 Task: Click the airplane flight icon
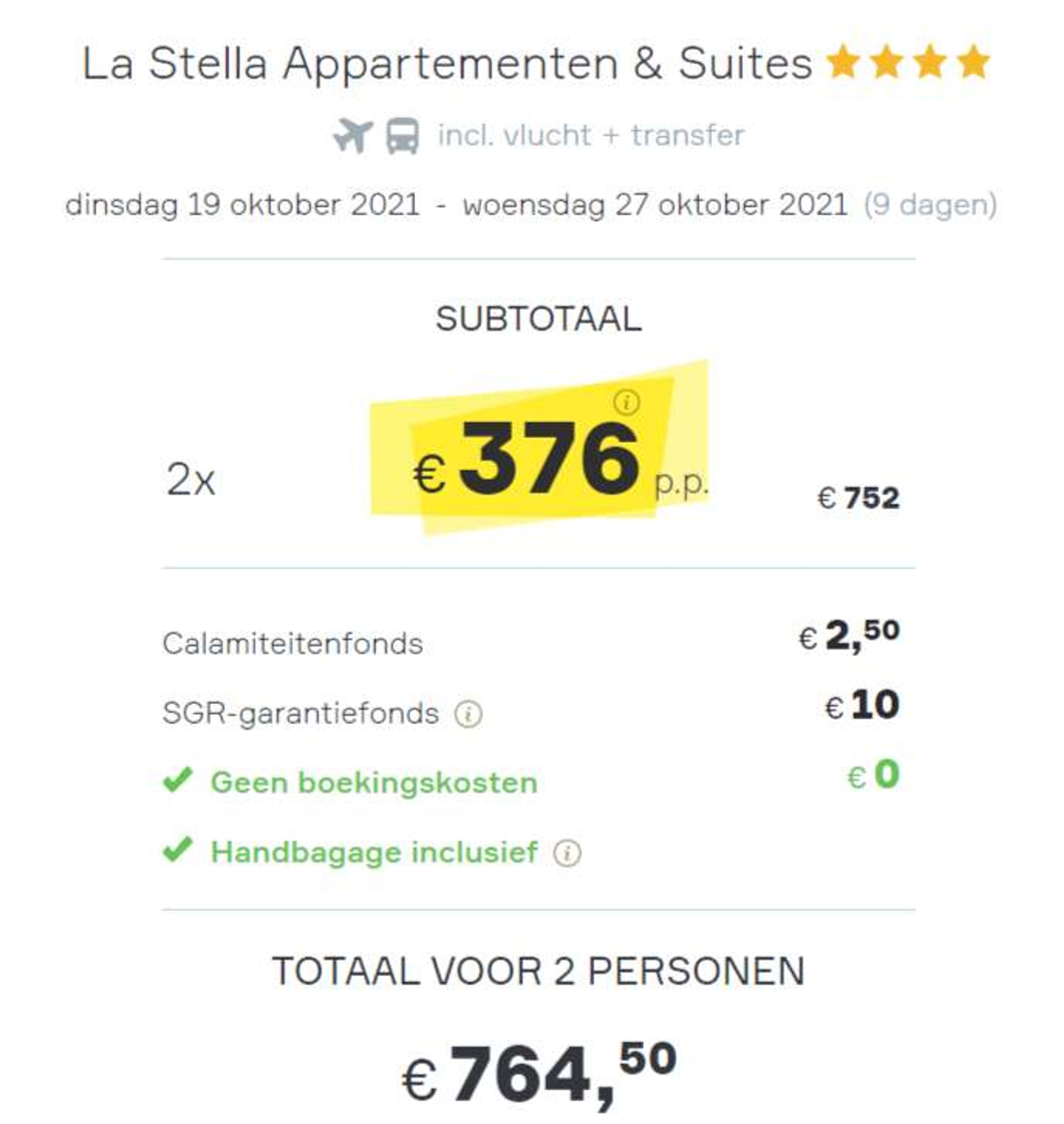coord(353,136)
